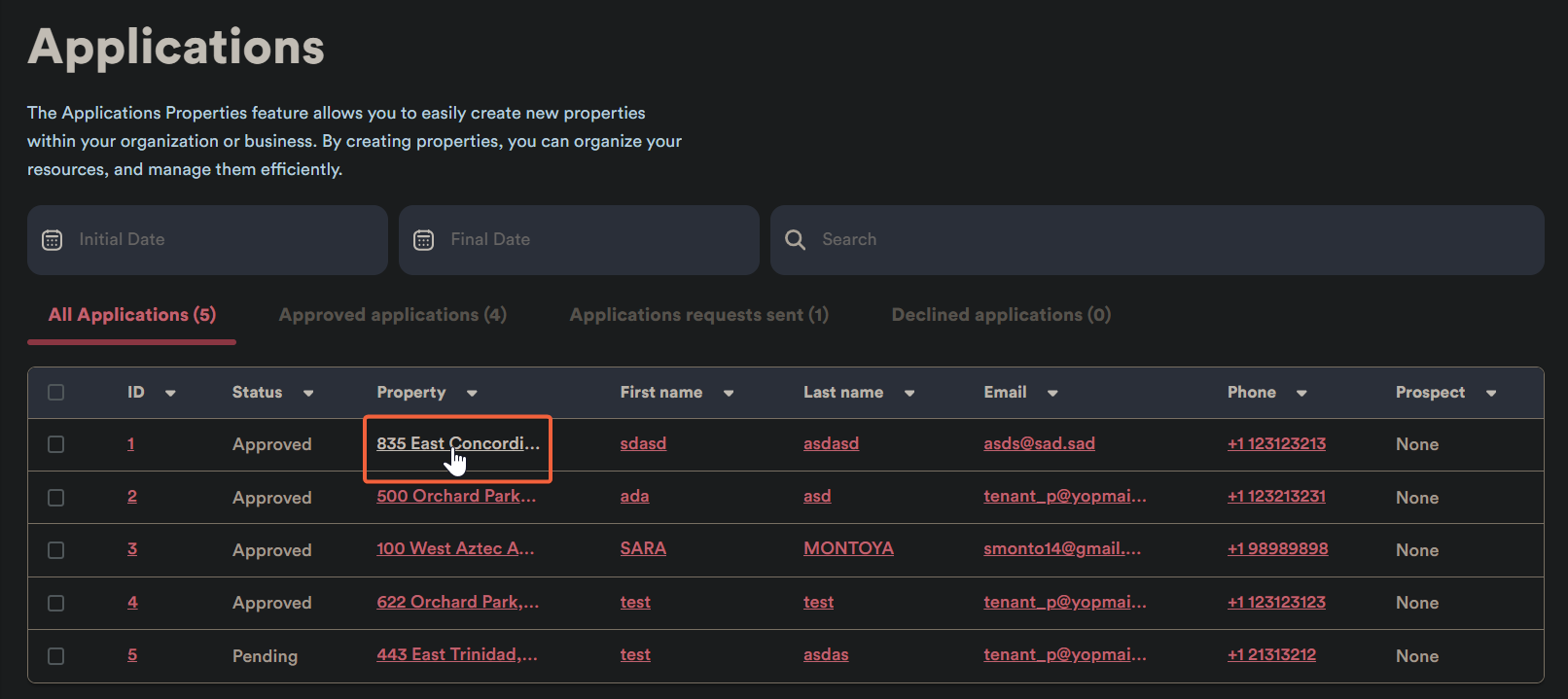Tick the checkbox for pending application 5

click(56, 656)
